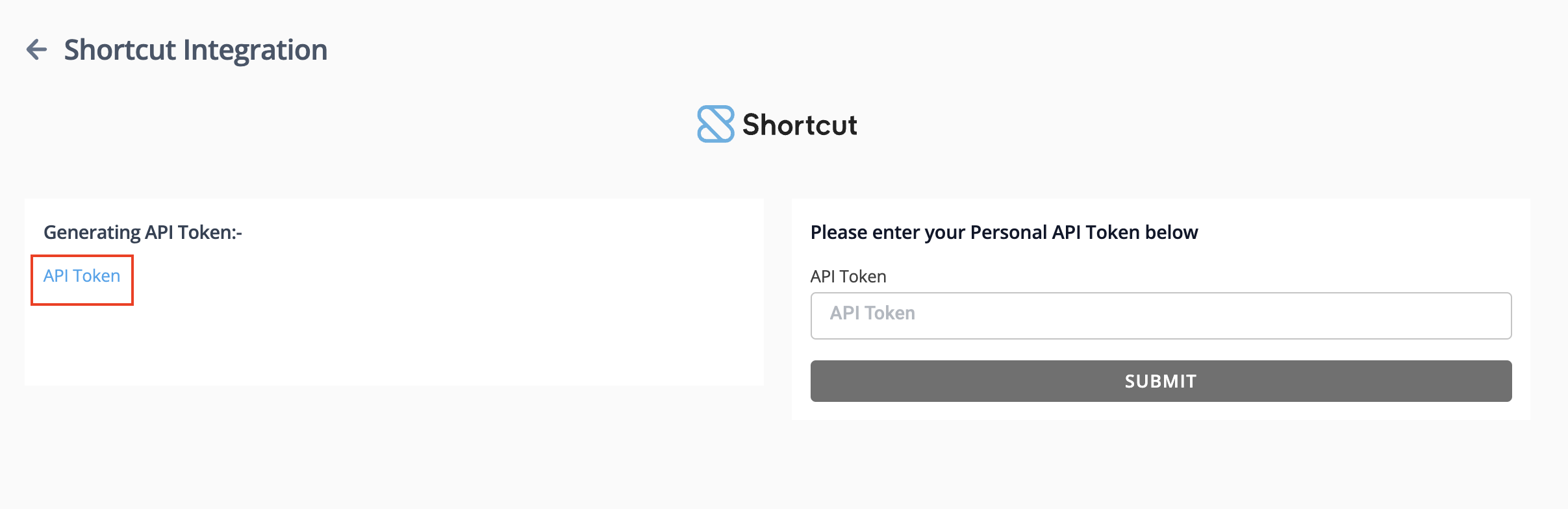The width and height of the screenshot is (1568, 509).
Task: Click the Shortcut brand emblem at top center
Action: 715,124
